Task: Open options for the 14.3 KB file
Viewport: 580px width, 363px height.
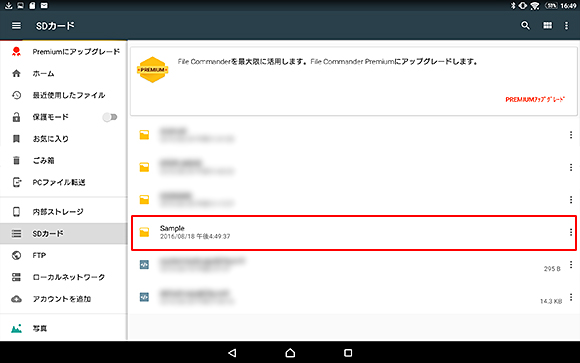Action: pos(571,297)
